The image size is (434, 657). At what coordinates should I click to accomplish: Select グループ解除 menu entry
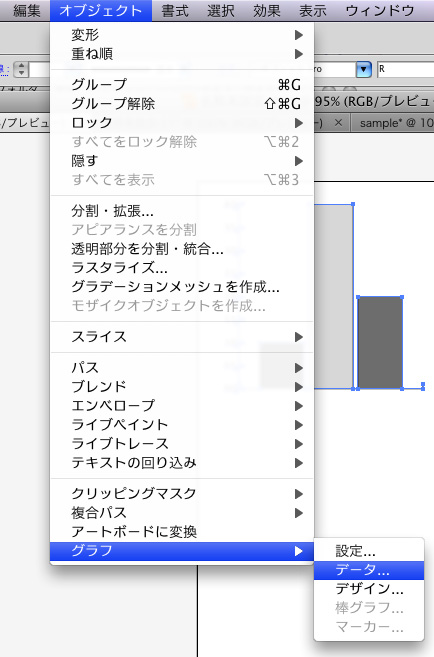tap(182, 103)
